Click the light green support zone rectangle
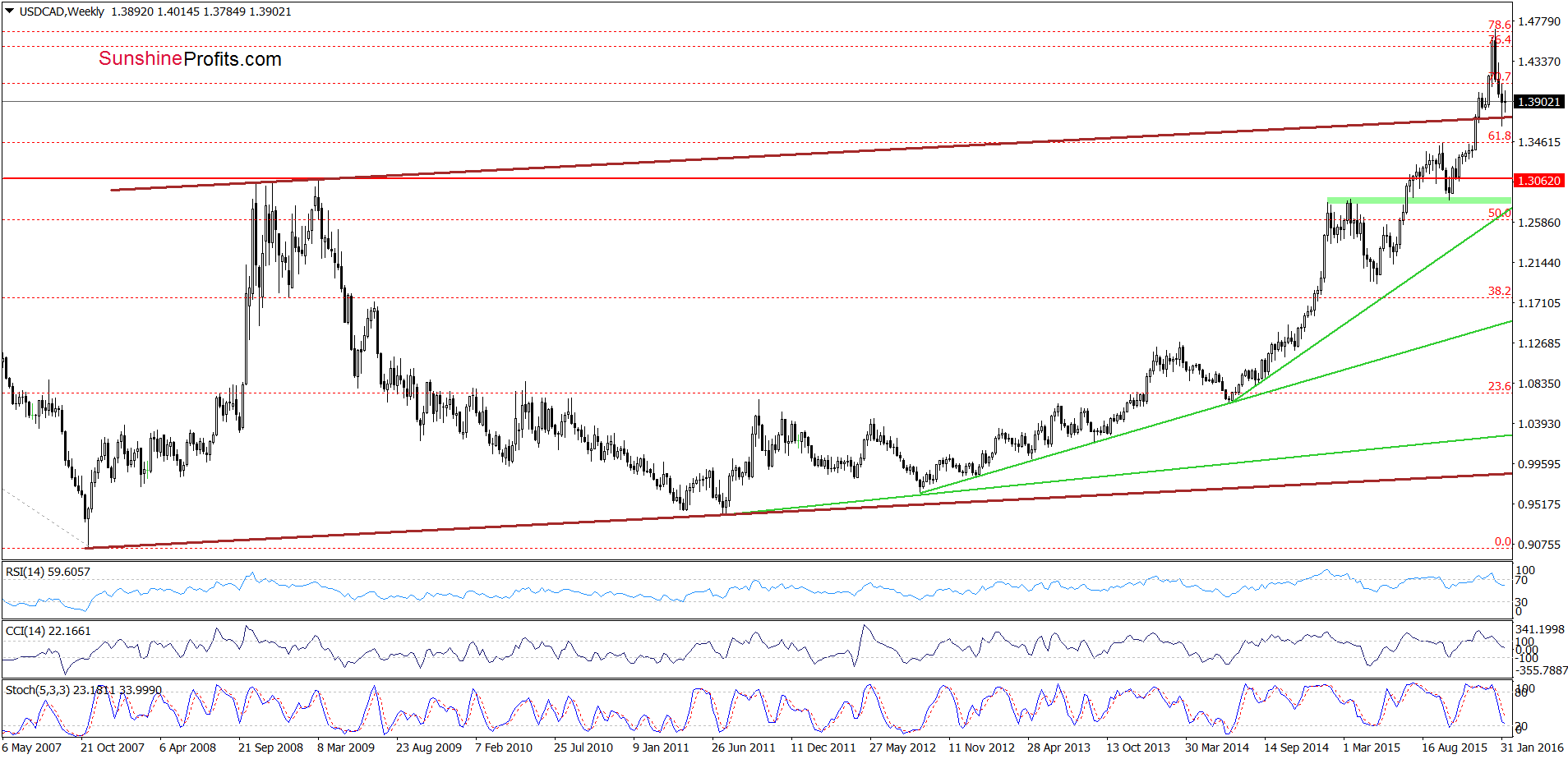This screenshot has height=759, width=1568. pos(1419,200)
